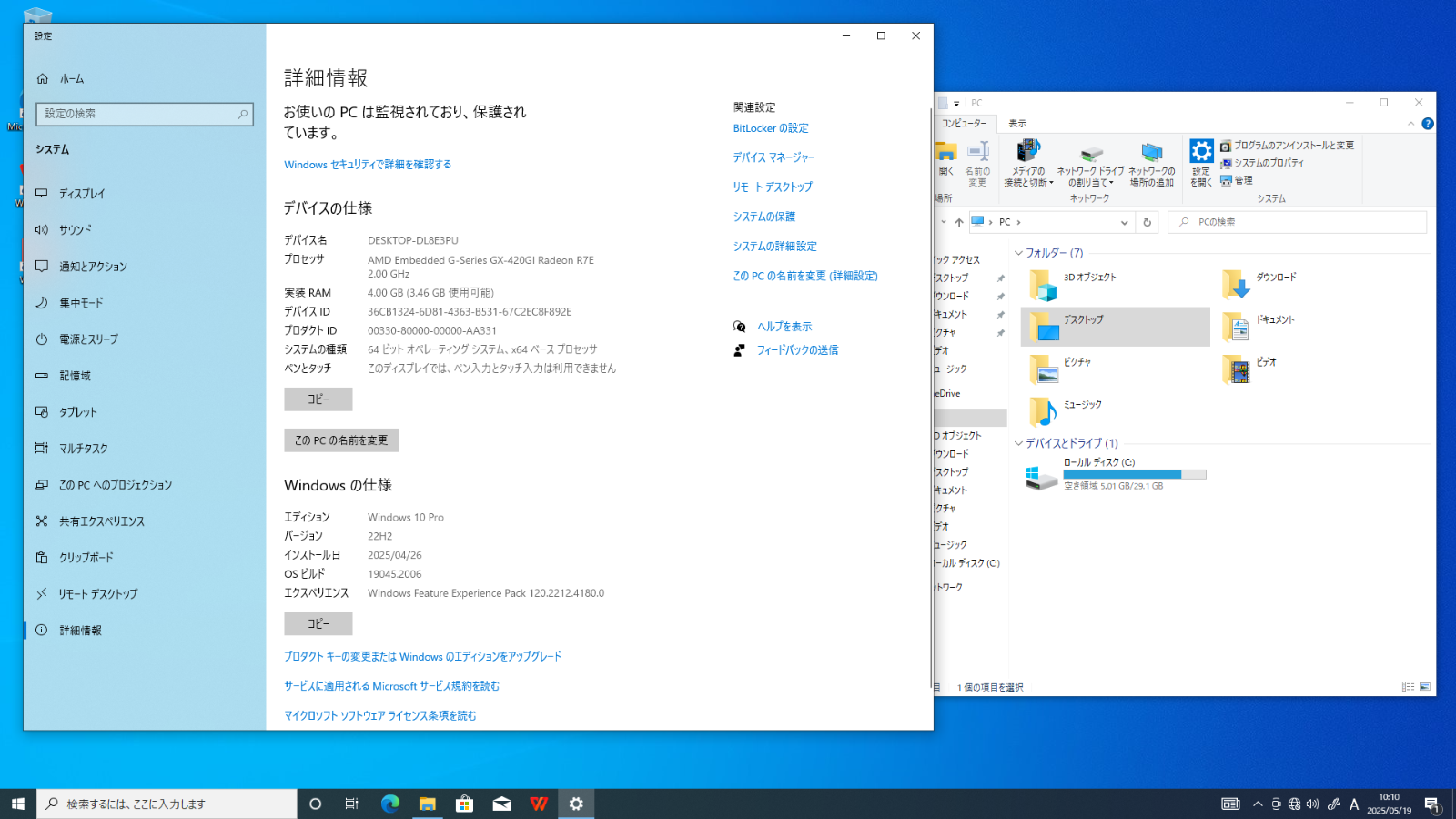Viewport: 1456px width, 819px height.
Task: Show hidden system tray icons
Action: 1258,804
